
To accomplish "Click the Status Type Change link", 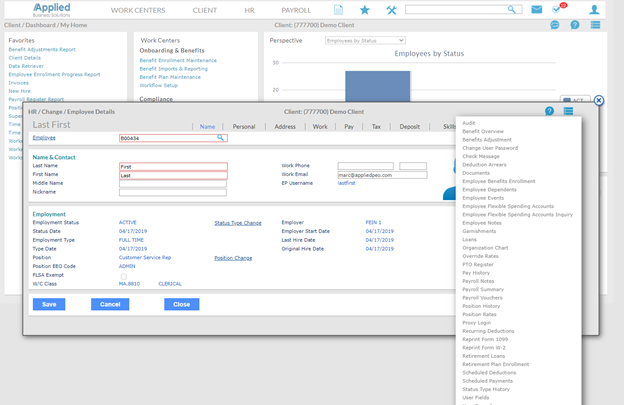I will (238, 223).
